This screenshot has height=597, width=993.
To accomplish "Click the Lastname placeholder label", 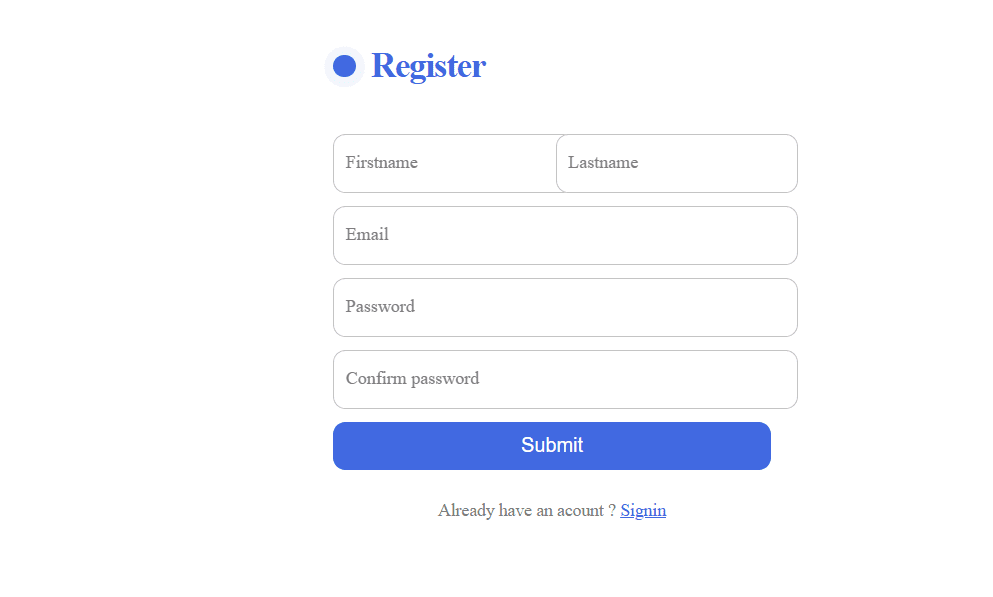I will coord(603,163).
